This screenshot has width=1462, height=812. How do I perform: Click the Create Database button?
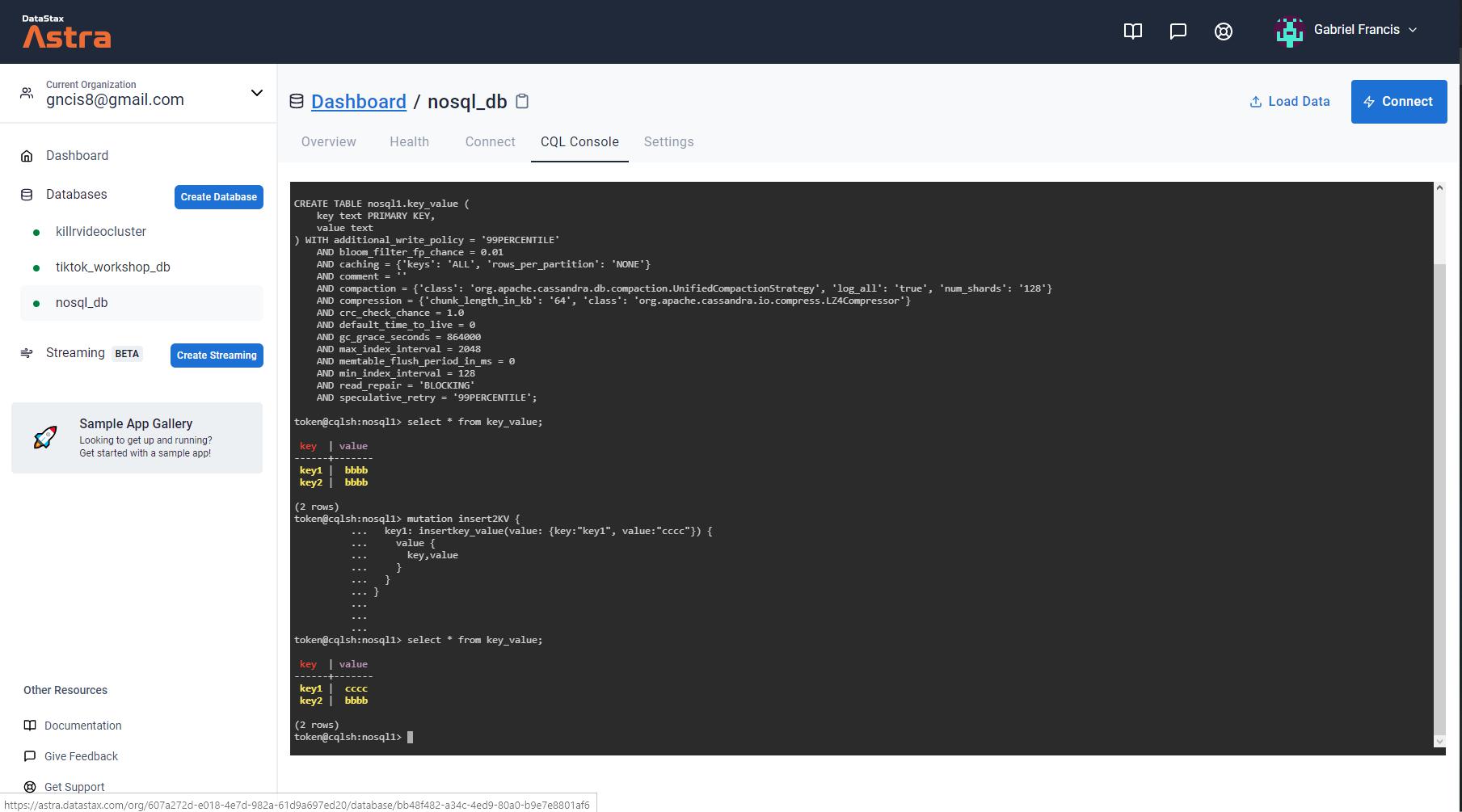point(218,196)
